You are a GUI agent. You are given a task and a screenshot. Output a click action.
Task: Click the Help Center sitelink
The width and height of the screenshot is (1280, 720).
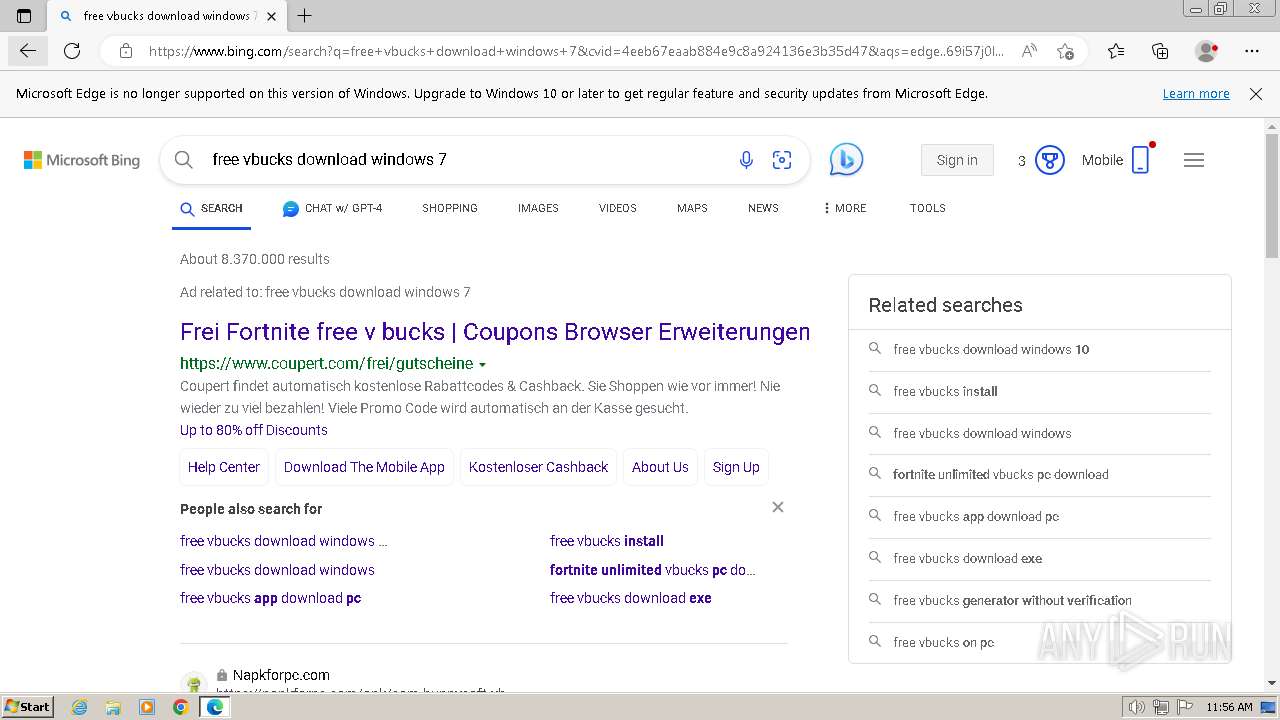224,467
